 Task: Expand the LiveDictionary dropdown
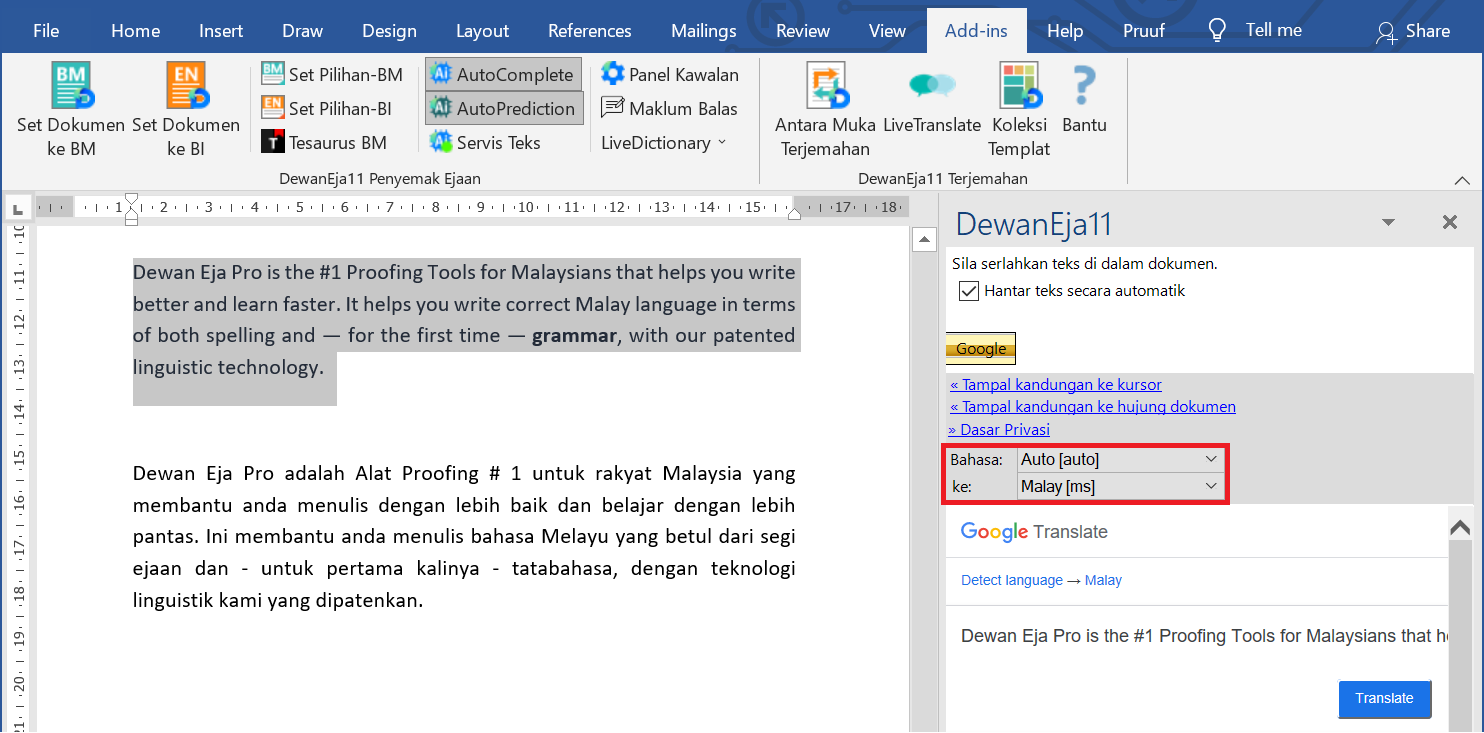[664, 142]
